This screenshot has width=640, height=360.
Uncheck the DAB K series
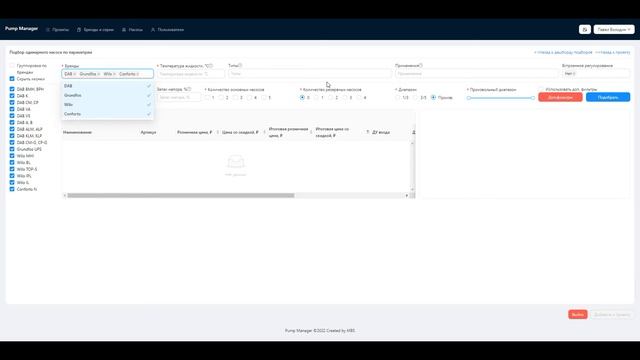pos(12,96)
